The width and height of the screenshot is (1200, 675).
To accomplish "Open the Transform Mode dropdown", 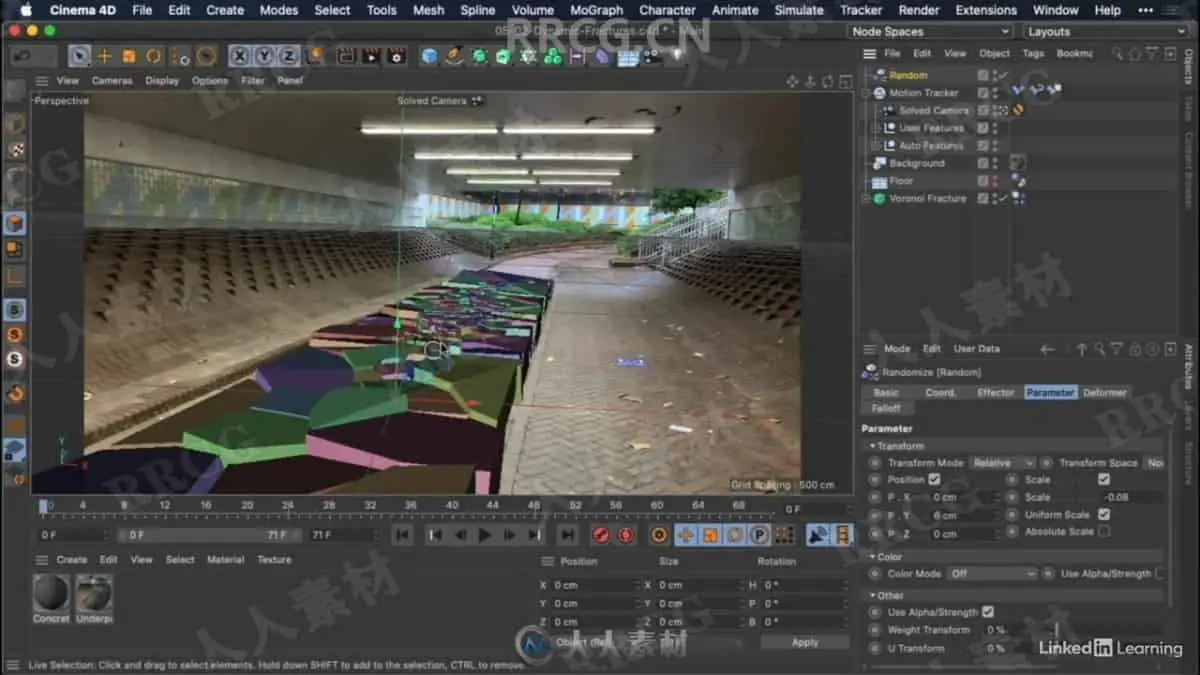I will [x=1002, y=463].
